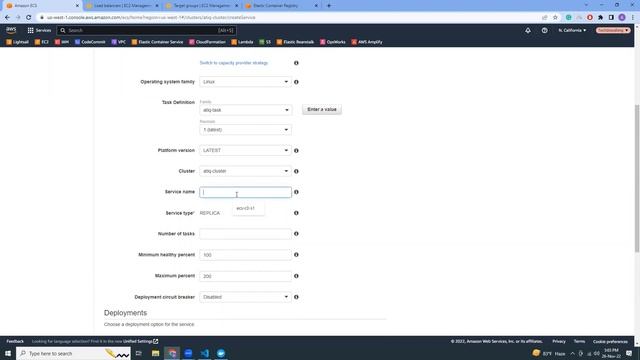Open a new browser tab

click(329, 6)
